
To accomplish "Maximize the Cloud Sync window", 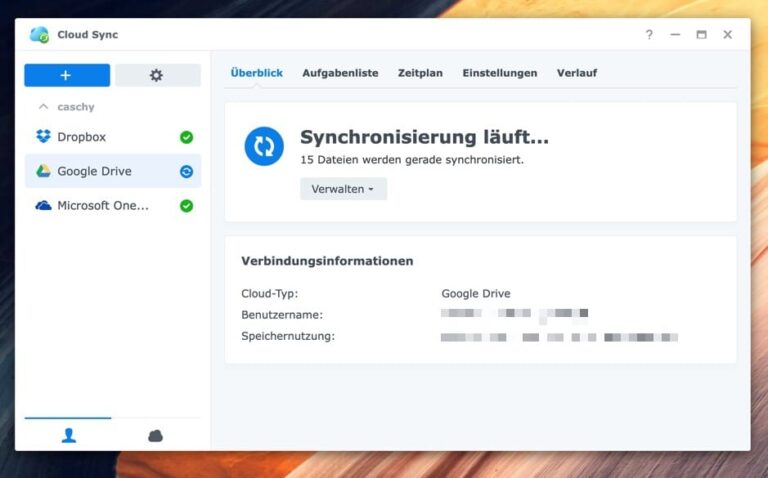I will pos(701,34).
